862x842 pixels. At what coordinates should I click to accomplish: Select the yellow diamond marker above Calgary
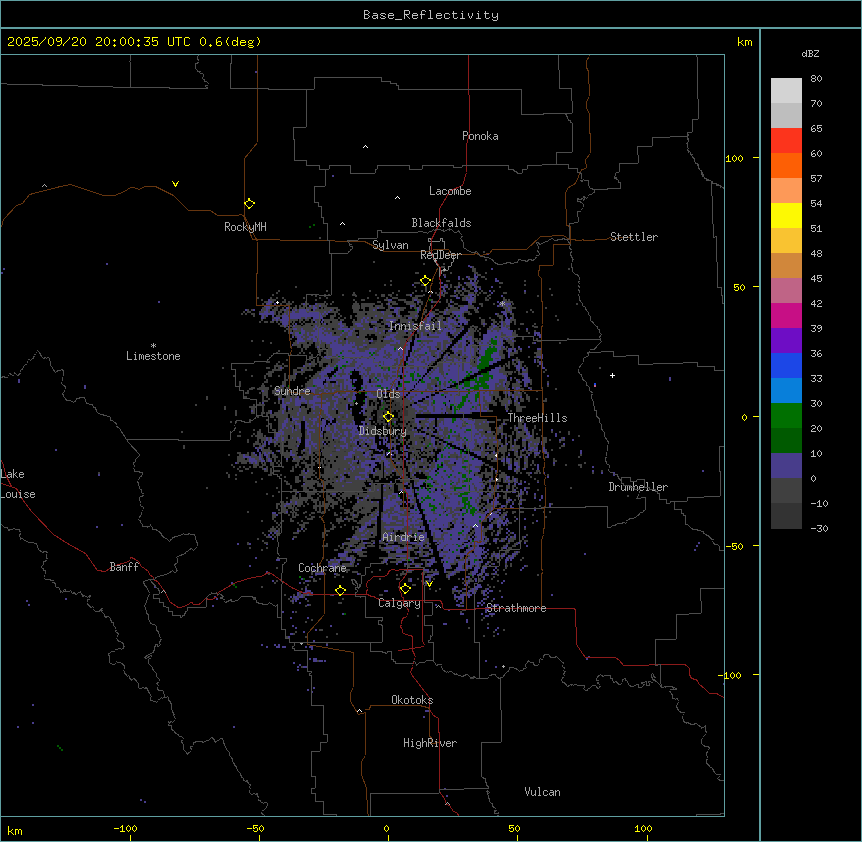click(405, 588)
